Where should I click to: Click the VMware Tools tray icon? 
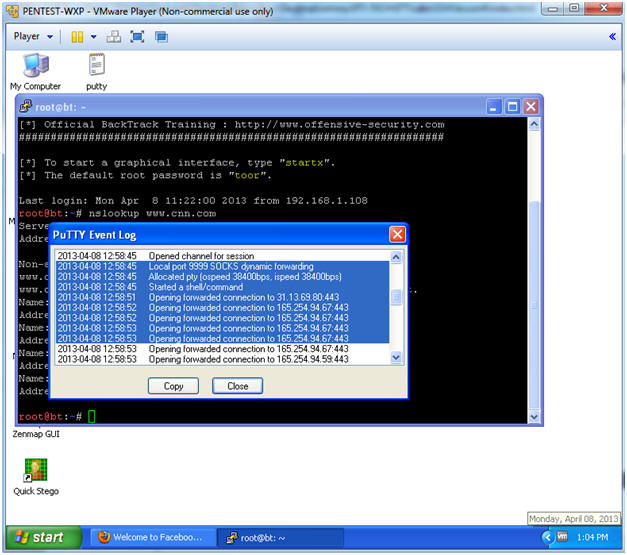pyautogui.click(x=562, y=537)
